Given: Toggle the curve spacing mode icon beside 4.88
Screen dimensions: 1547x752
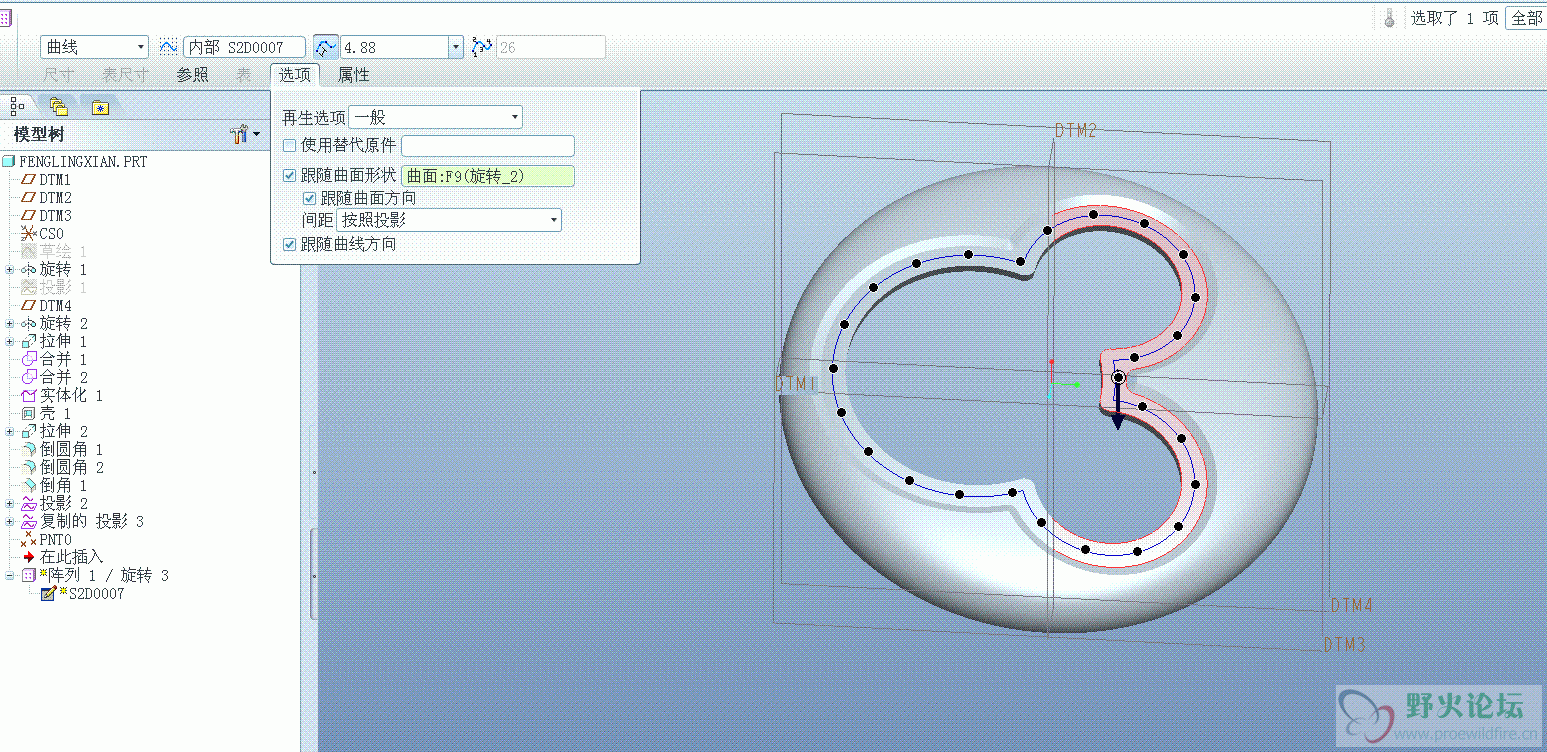Looking at the screenshot, I should click(326, 47).
